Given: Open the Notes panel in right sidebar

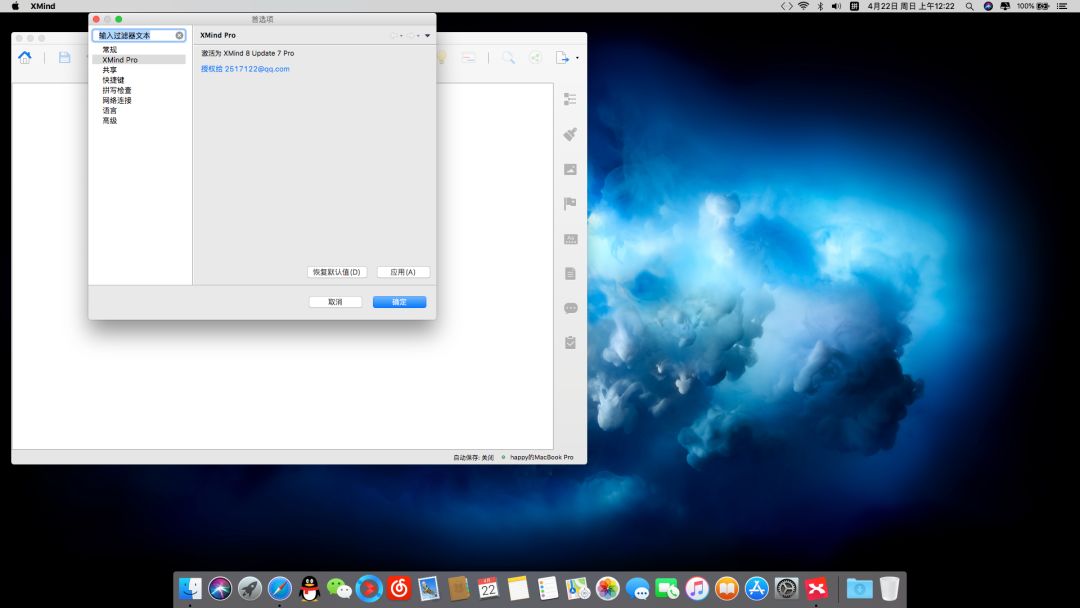Looking at the screenshot, I should pyautogui.click(x=570, y=273).
